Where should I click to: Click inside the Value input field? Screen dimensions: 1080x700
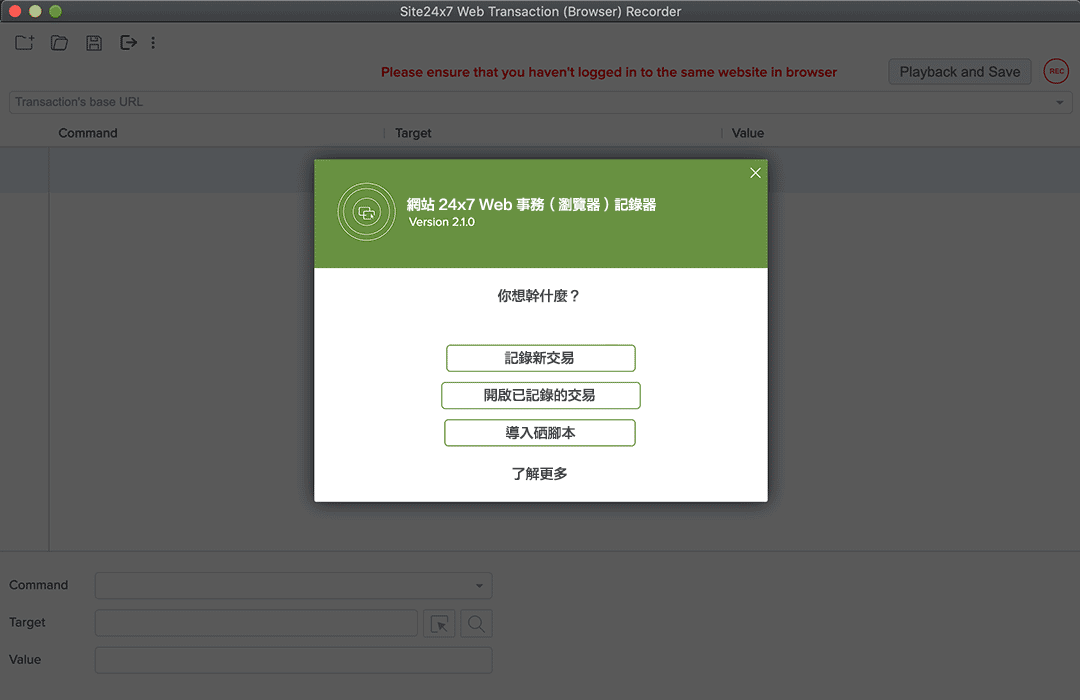click(x=293, y=660)
